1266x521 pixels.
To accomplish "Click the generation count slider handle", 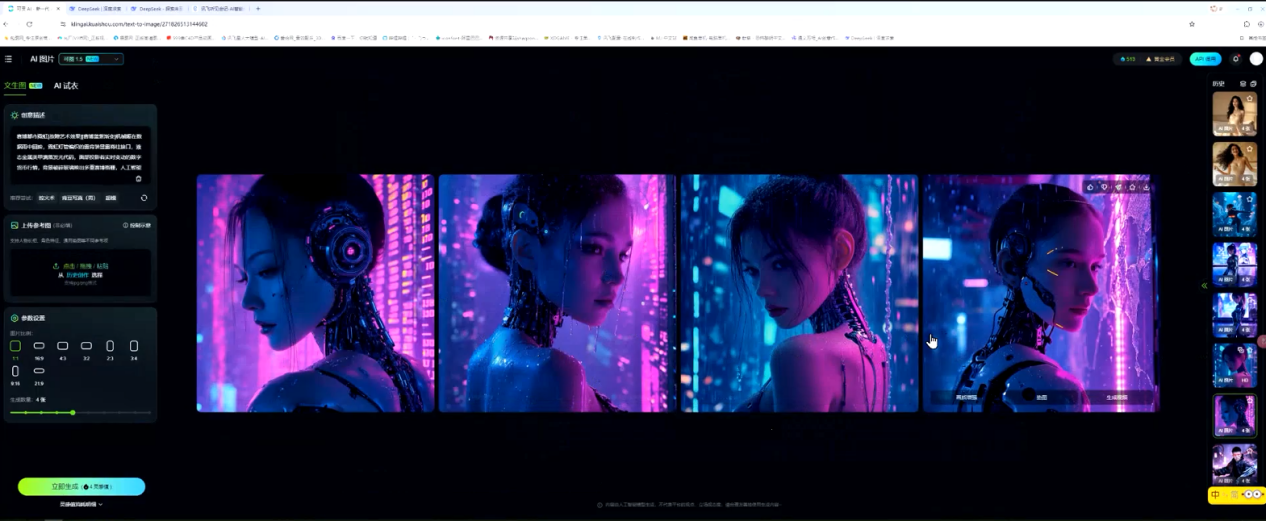I will pos(73,412).
